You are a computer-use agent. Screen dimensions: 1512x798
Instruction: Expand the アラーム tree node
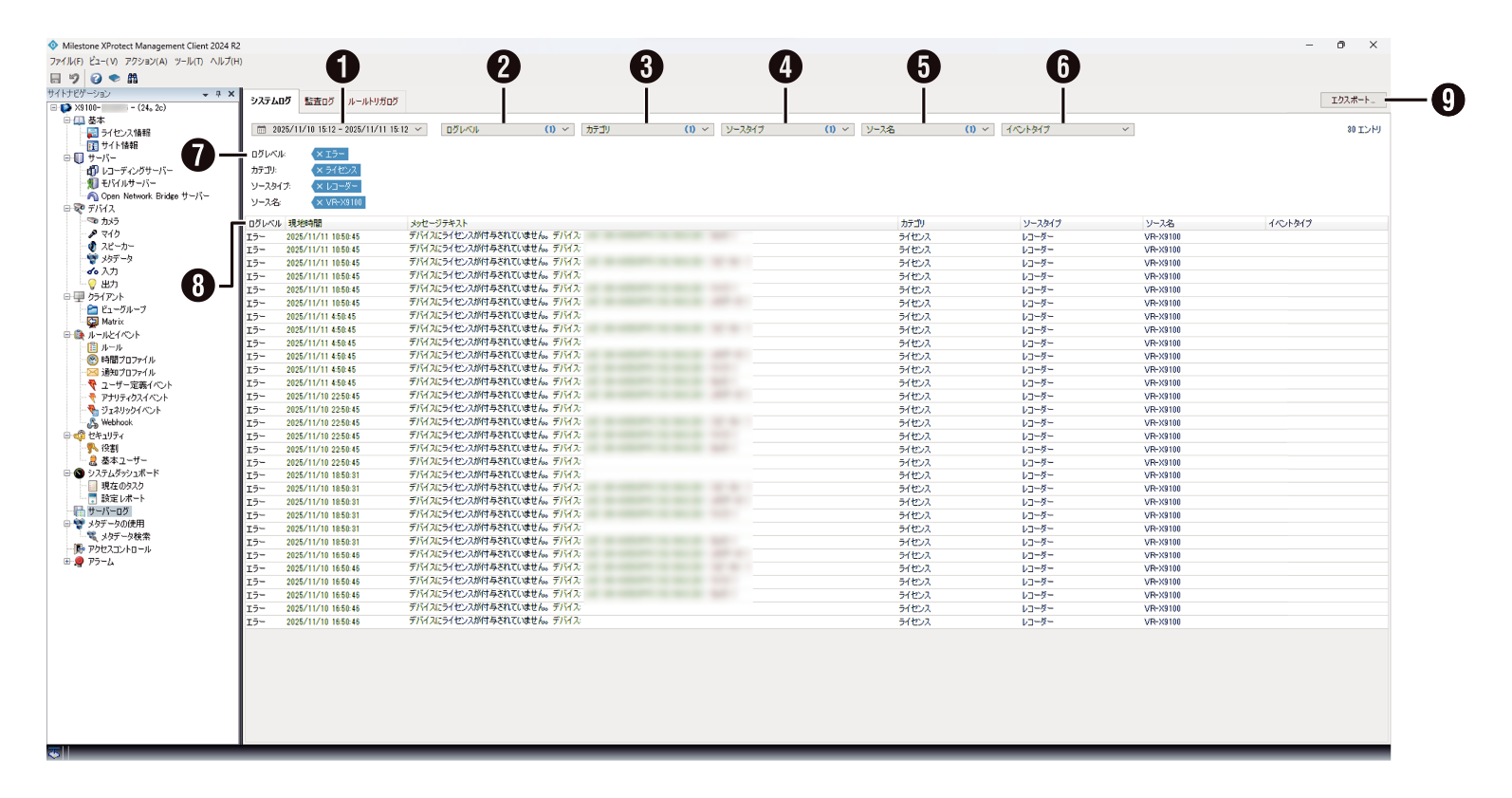click(x=67, y=562)
